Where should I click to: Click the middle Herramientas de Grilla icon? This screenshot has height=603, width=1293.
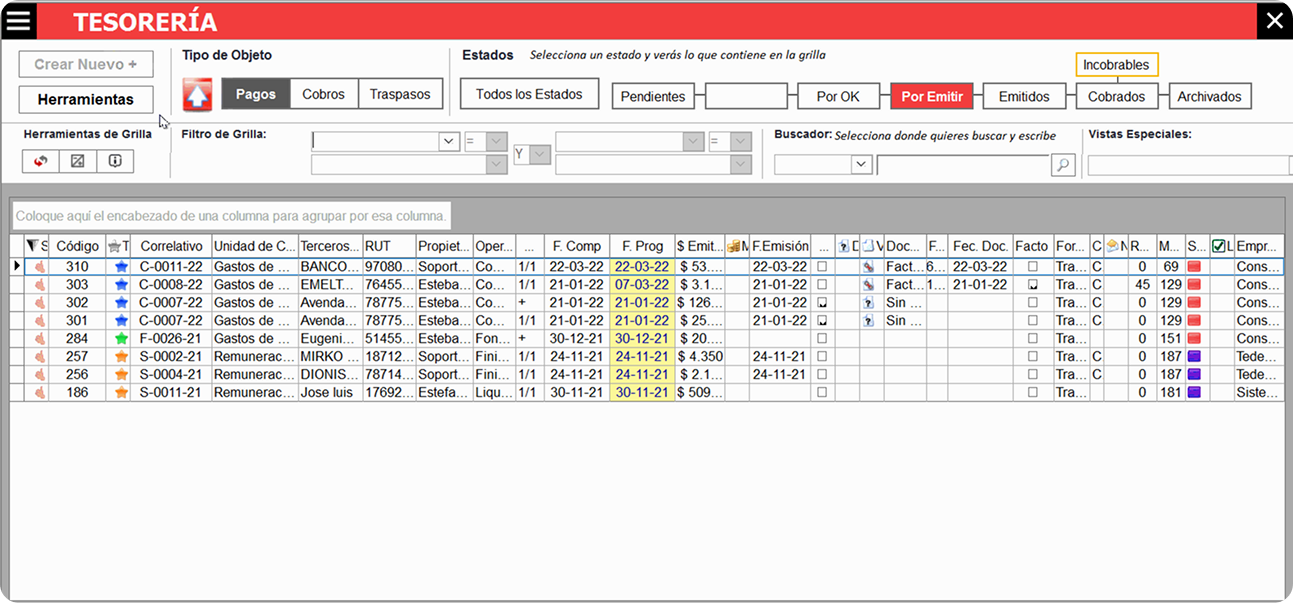78,161
